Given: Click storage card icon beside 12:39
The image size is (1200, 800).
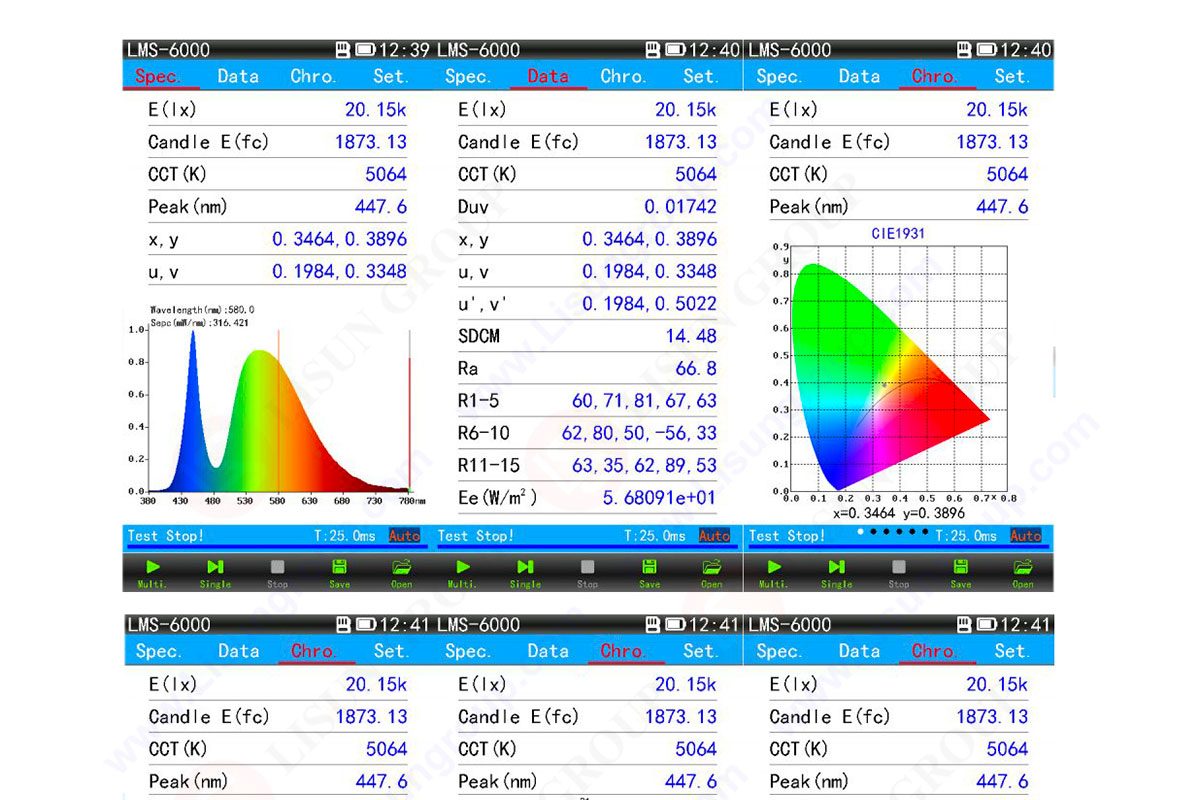Looking at the screenshot, I should (x=343, y=50).
